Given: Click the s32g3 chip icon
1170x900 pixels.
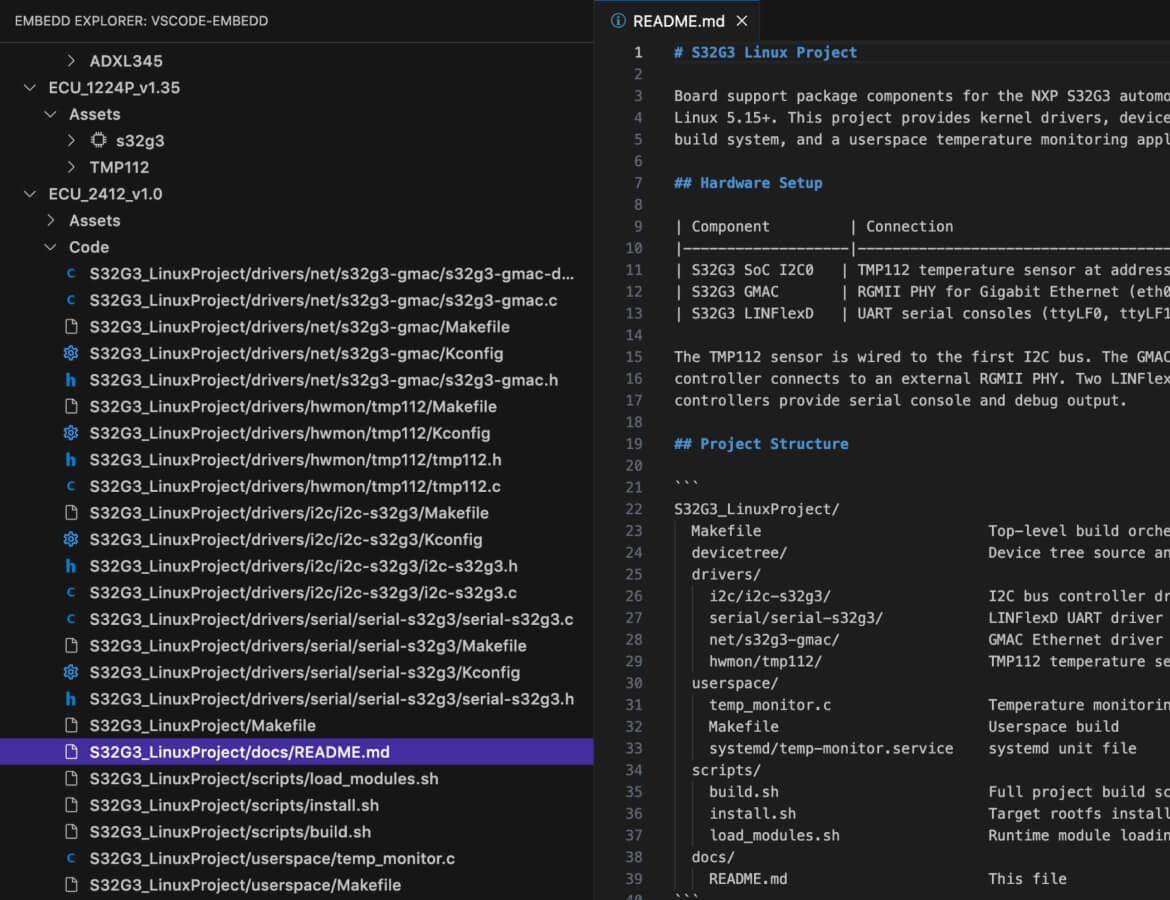Looking at the screenshot, I should click(x=98, y=140).
